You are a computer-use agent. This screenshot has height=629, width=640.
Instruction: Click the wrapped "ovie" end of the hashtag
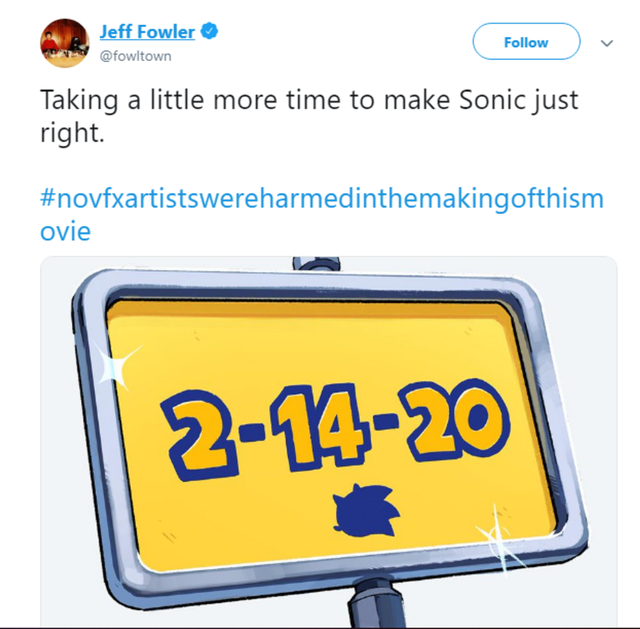coord(66,231)
